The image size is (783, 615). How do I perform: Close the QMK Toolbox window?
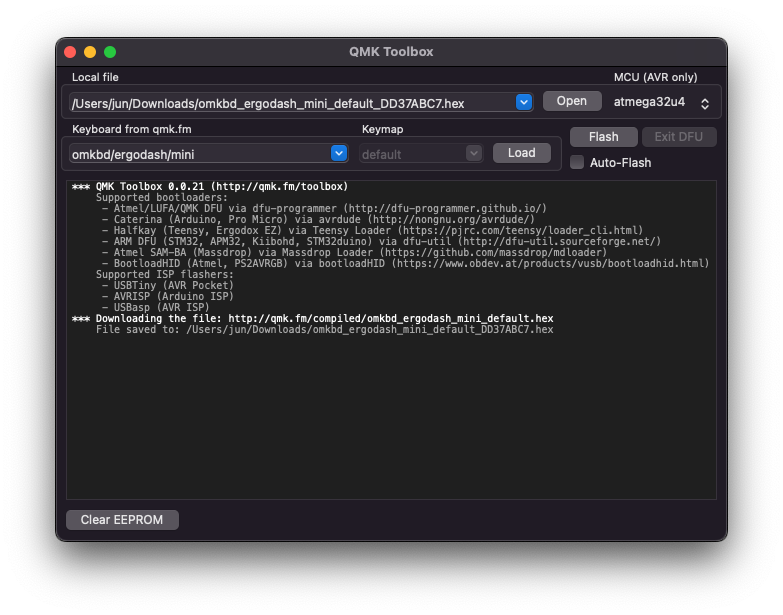(70, 52)
